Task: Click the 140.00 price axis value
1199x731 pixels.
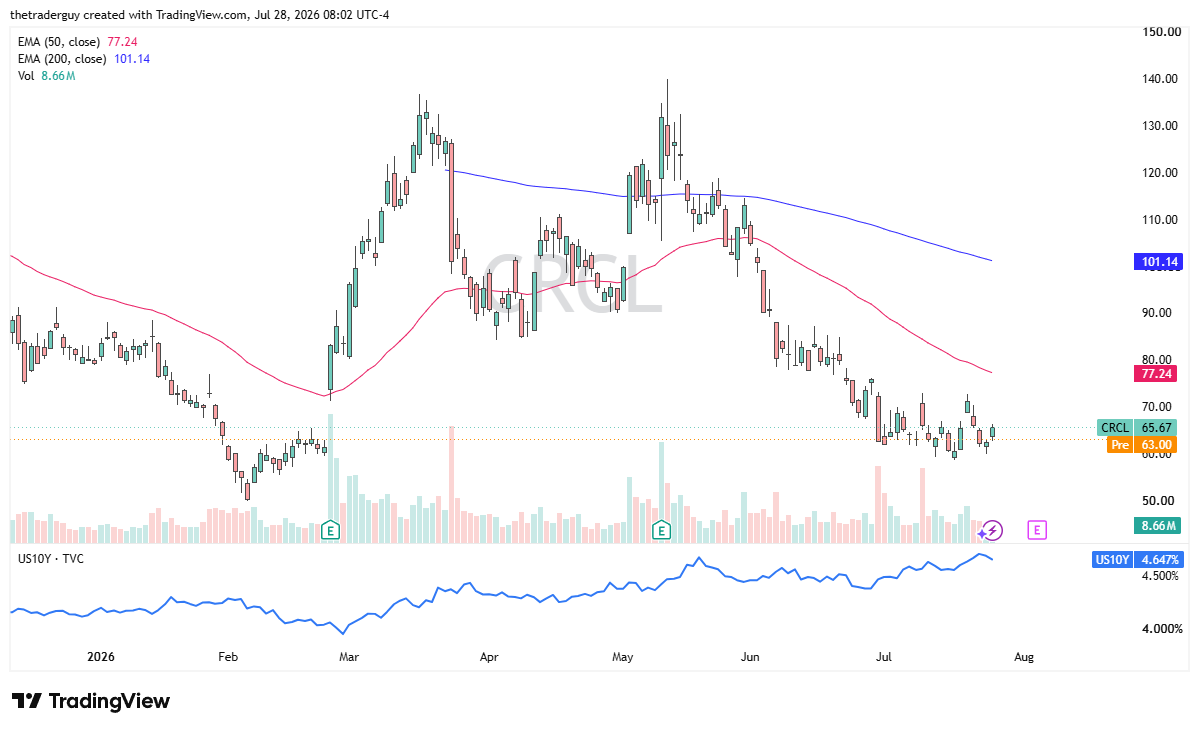Action: [x=1160, y=79]
